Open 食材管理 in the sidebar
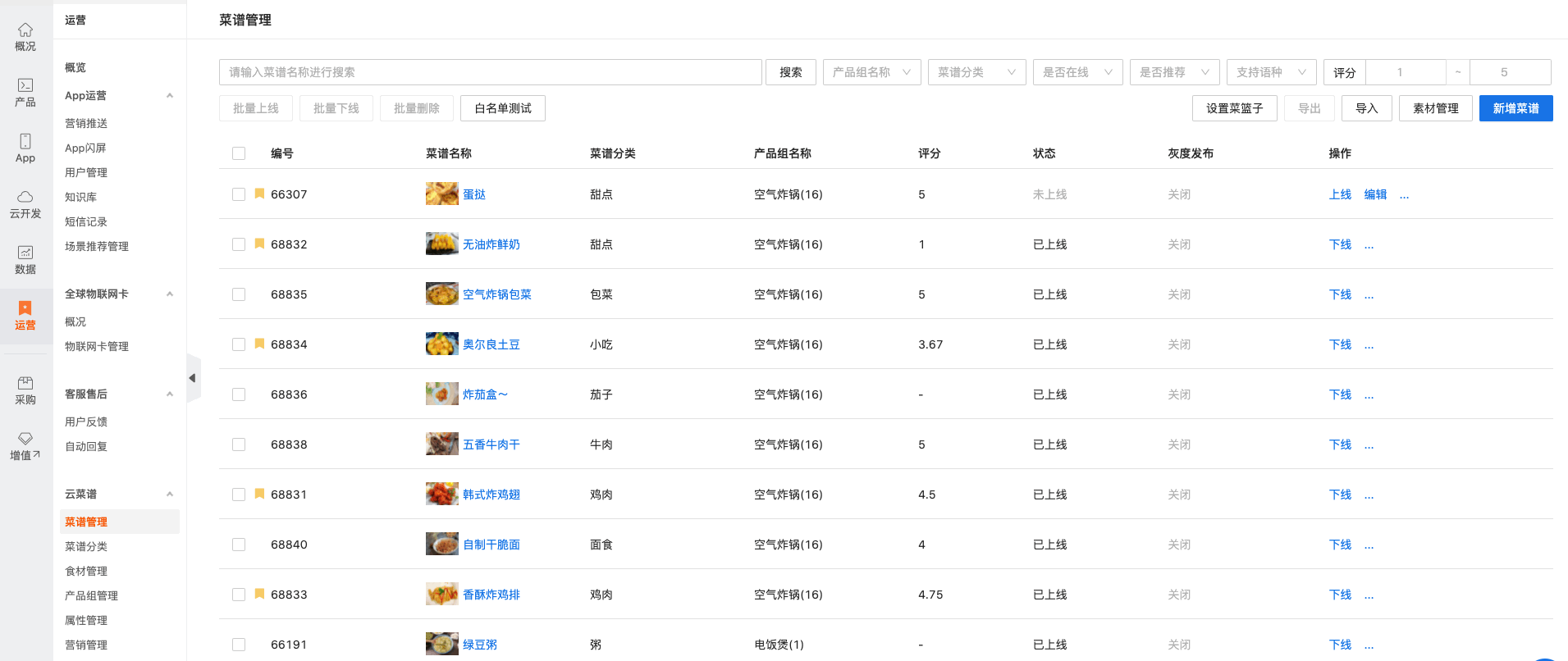Screen dimensions: 1568x661 (x=86, y=571)
